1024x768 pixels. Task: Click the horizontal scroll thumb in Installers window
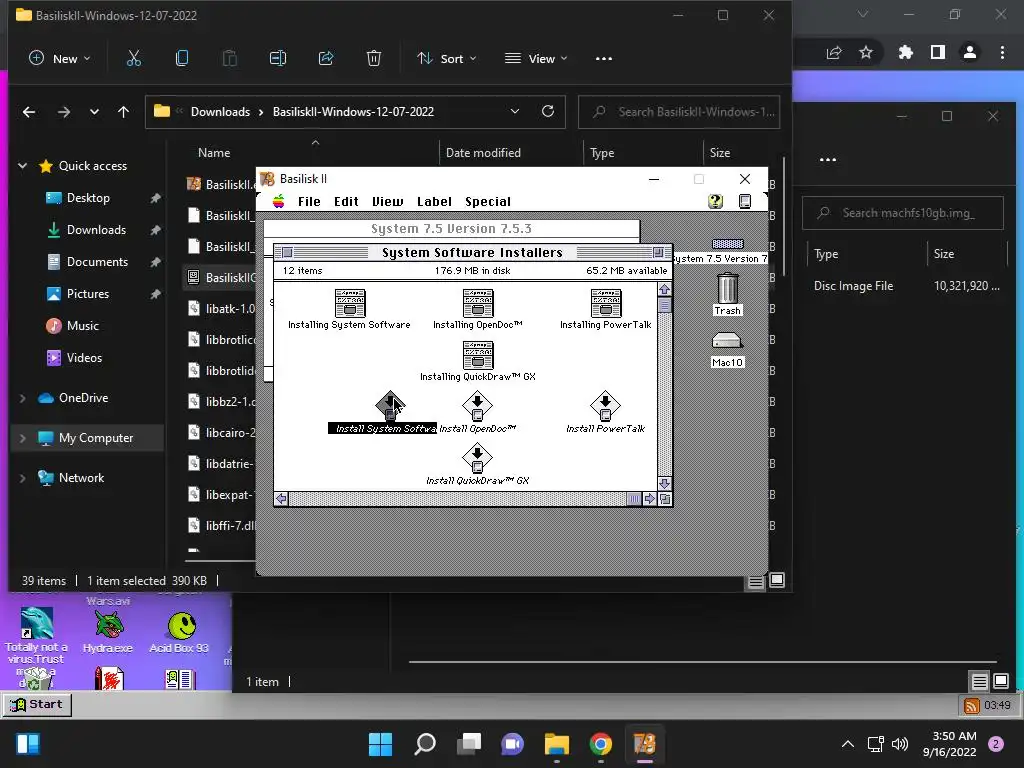pyautogui.click(x=633, y=499)
